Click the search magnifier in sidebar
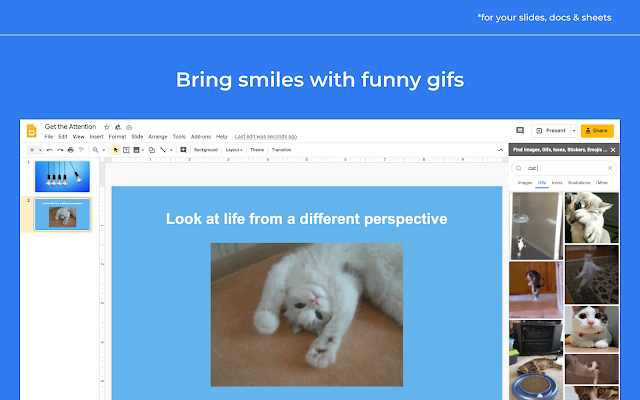Image resolution: width=640 pixels, height=400 pixels. (x=519, y=168)
